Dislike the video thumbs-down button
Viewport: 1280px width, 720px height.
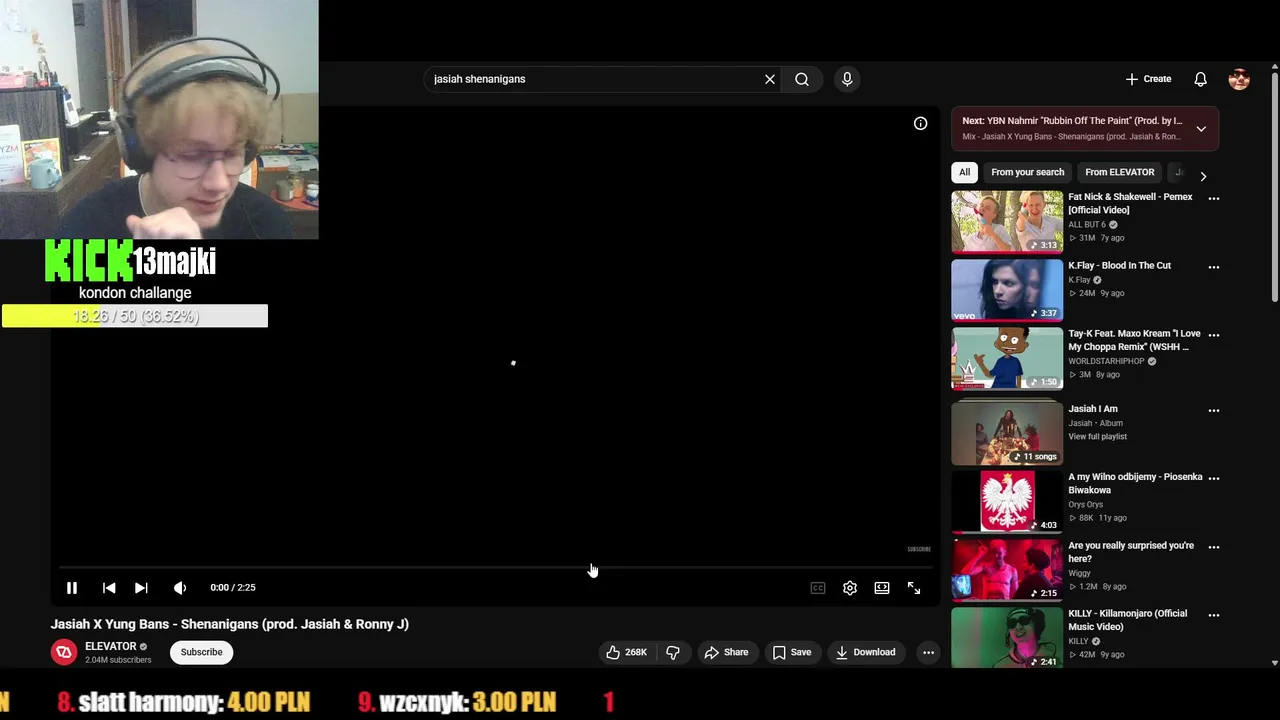point(673,653)
